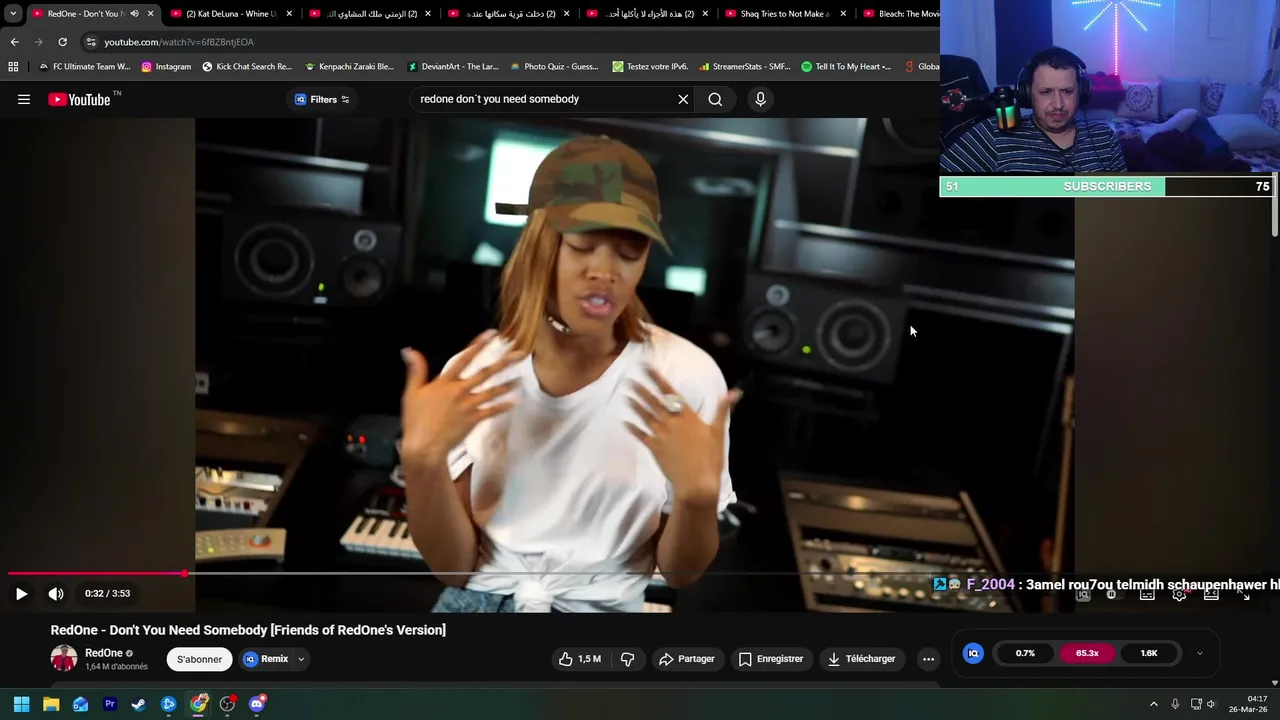The image size is (1280, 720).
Task: Open File Explorer from the taskbar
Action: [x=51, y=704]
